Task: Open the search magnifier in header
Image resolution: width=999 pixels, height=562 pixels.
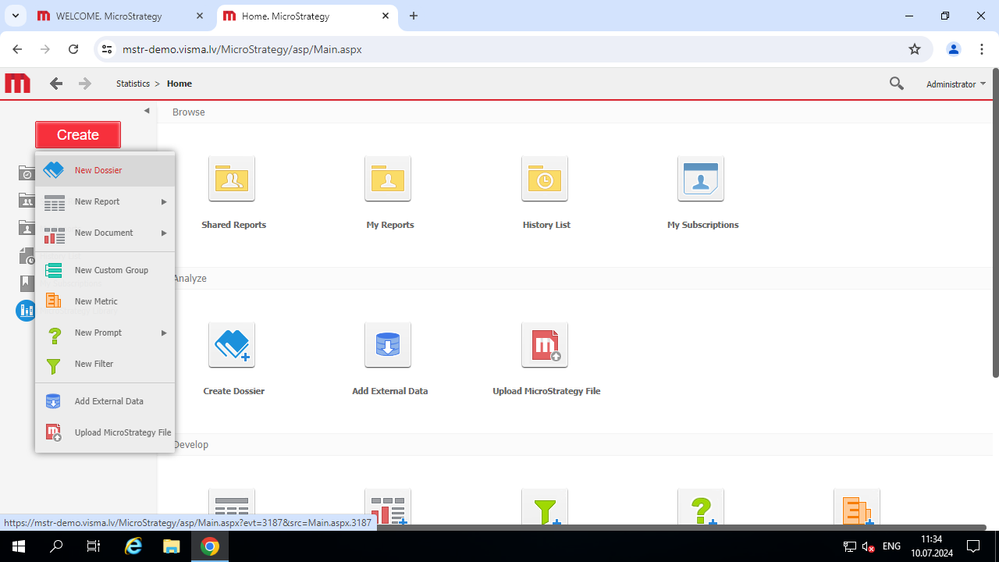Action: 896,83
